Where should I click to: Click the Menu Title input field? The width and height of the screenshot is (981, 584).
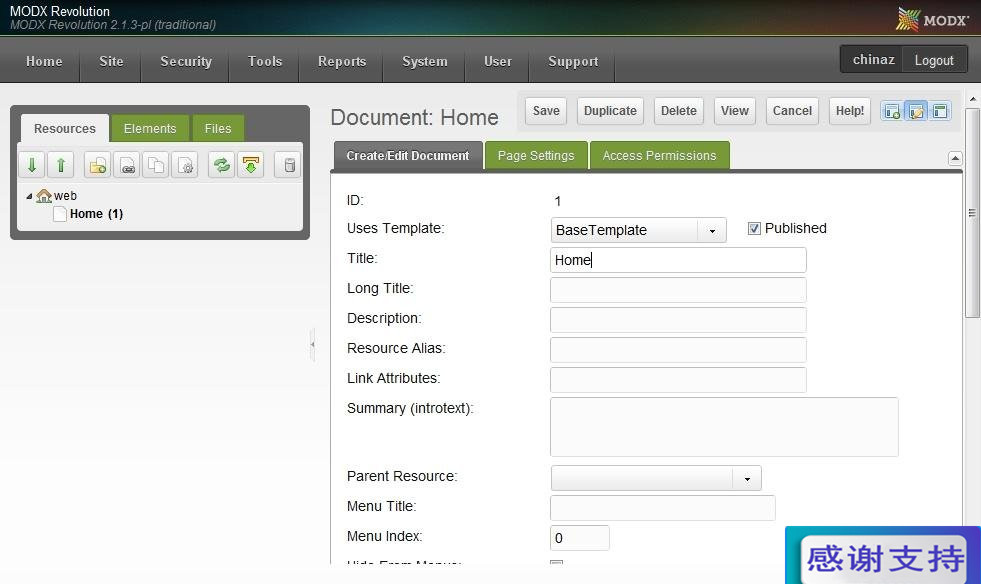click(663, 508)
